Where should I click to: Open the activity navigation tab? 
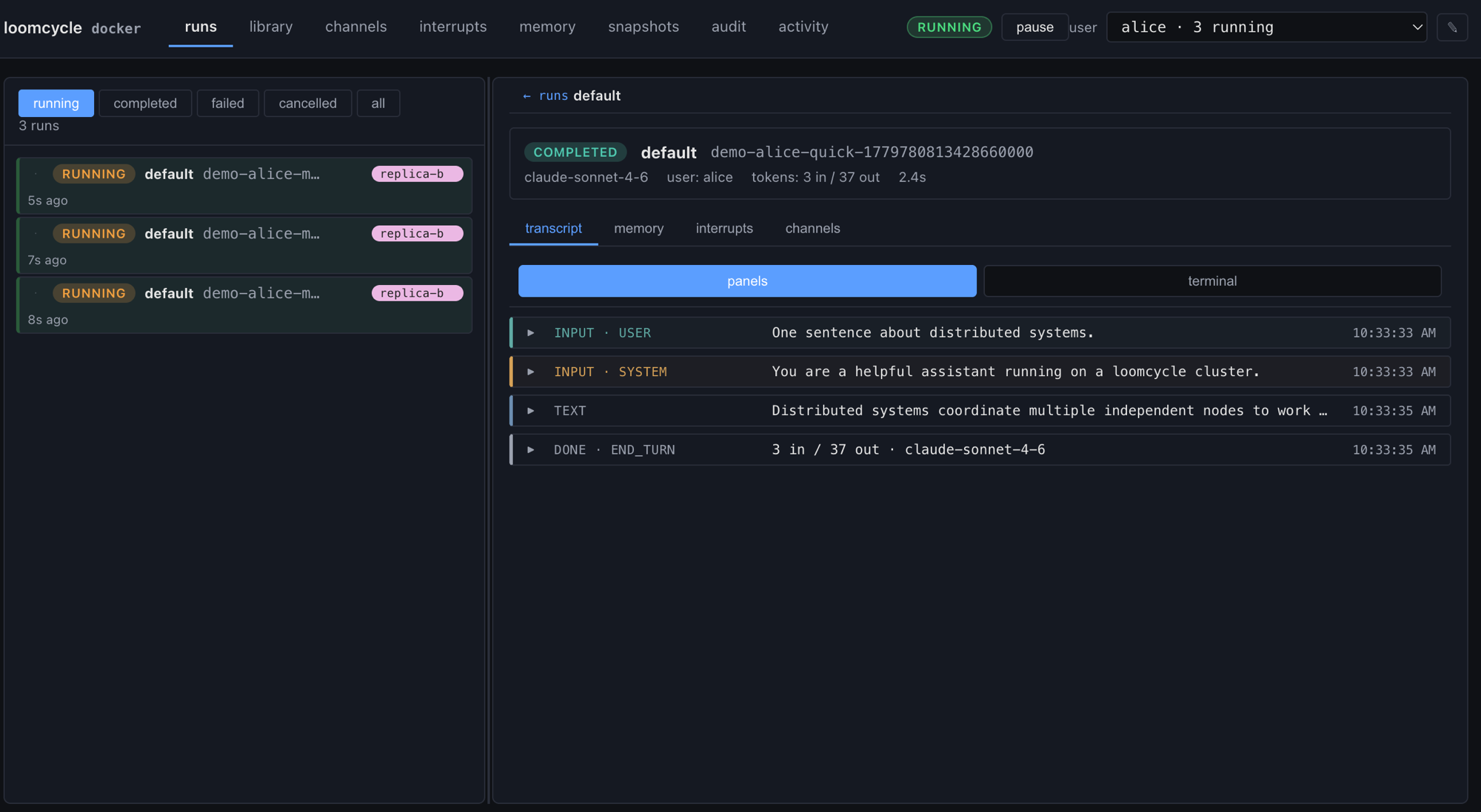point(803,27)
